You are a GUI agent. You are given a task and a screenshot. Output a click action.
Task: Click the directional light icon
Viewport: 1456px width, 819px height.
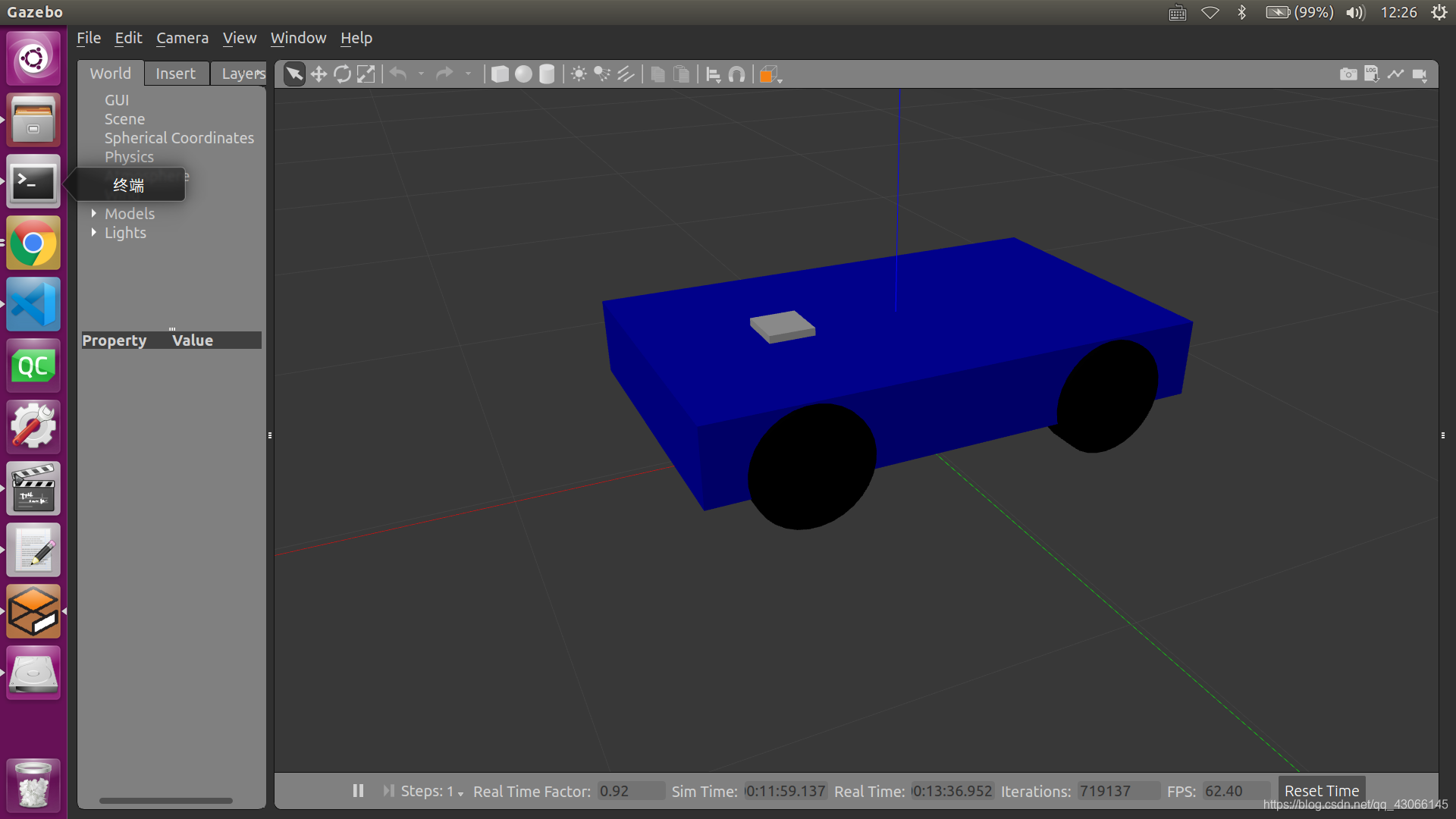625,74
